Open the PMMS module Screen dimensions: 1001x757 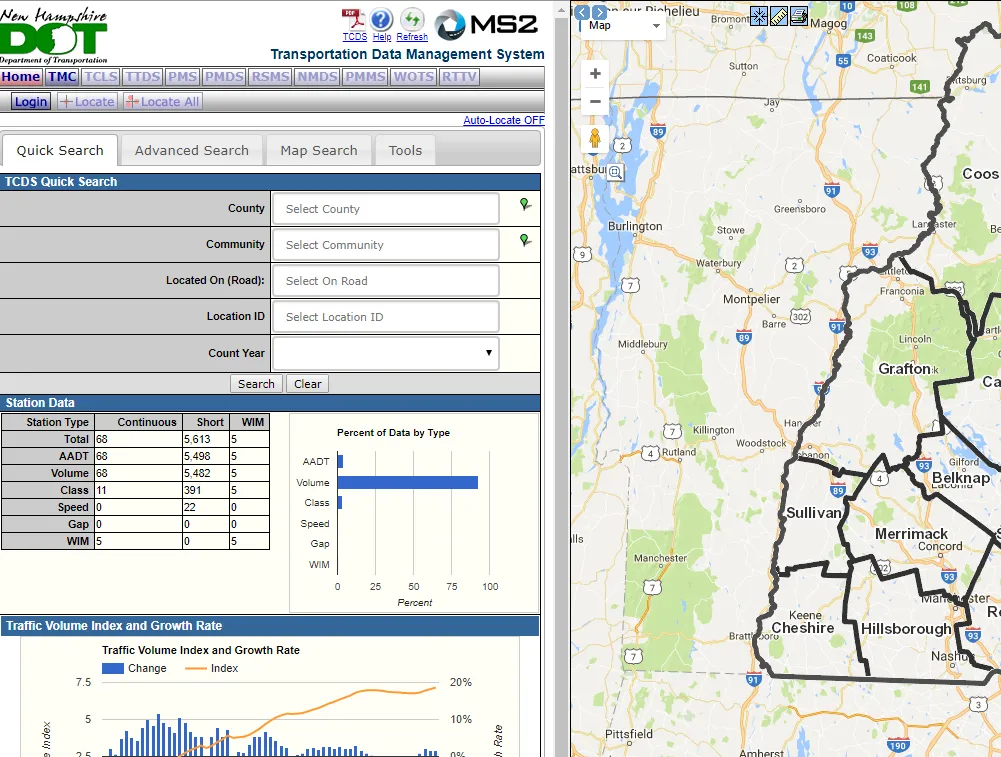pos(365,77)
